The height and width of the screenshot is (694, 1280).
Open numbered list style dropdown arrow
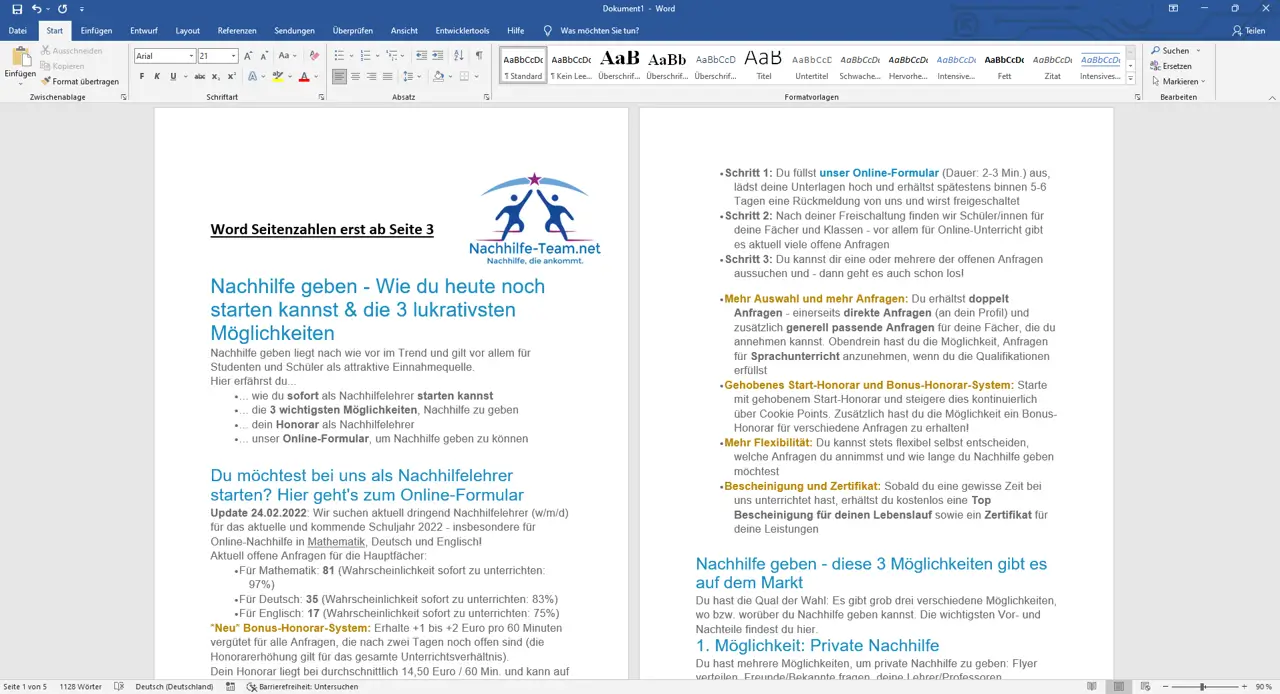click(x=377, y=56)
